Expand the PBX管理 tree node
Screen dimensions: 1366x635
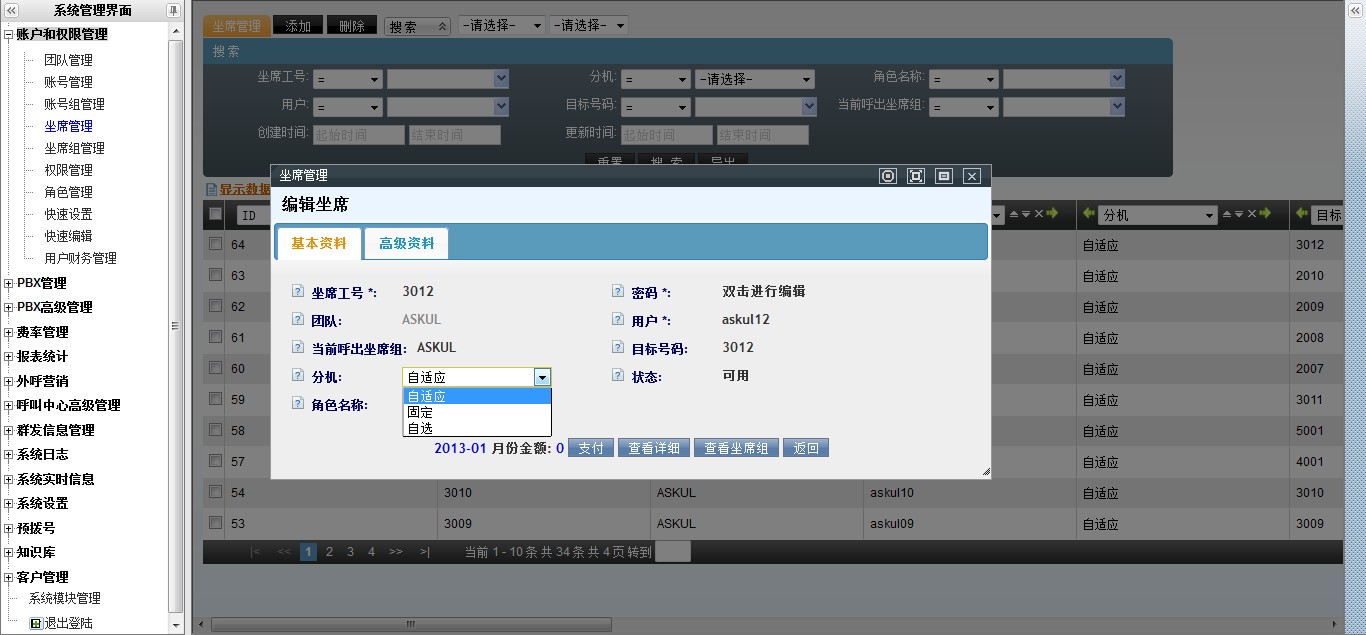[9, 283]
